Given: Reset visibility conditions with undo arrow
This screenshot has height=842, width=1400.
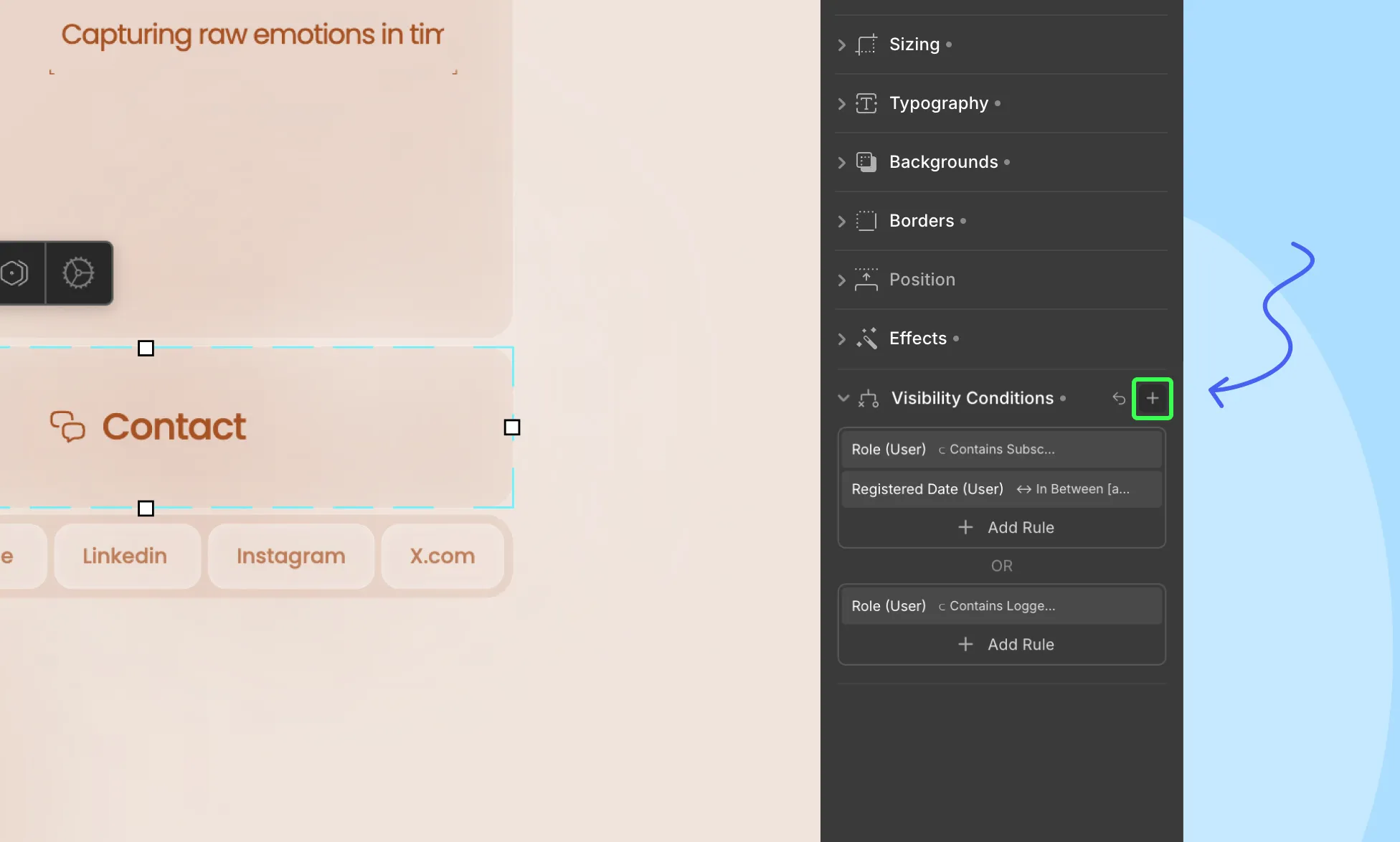Looking at the screenshot, I should click(x=1119, y=398).
